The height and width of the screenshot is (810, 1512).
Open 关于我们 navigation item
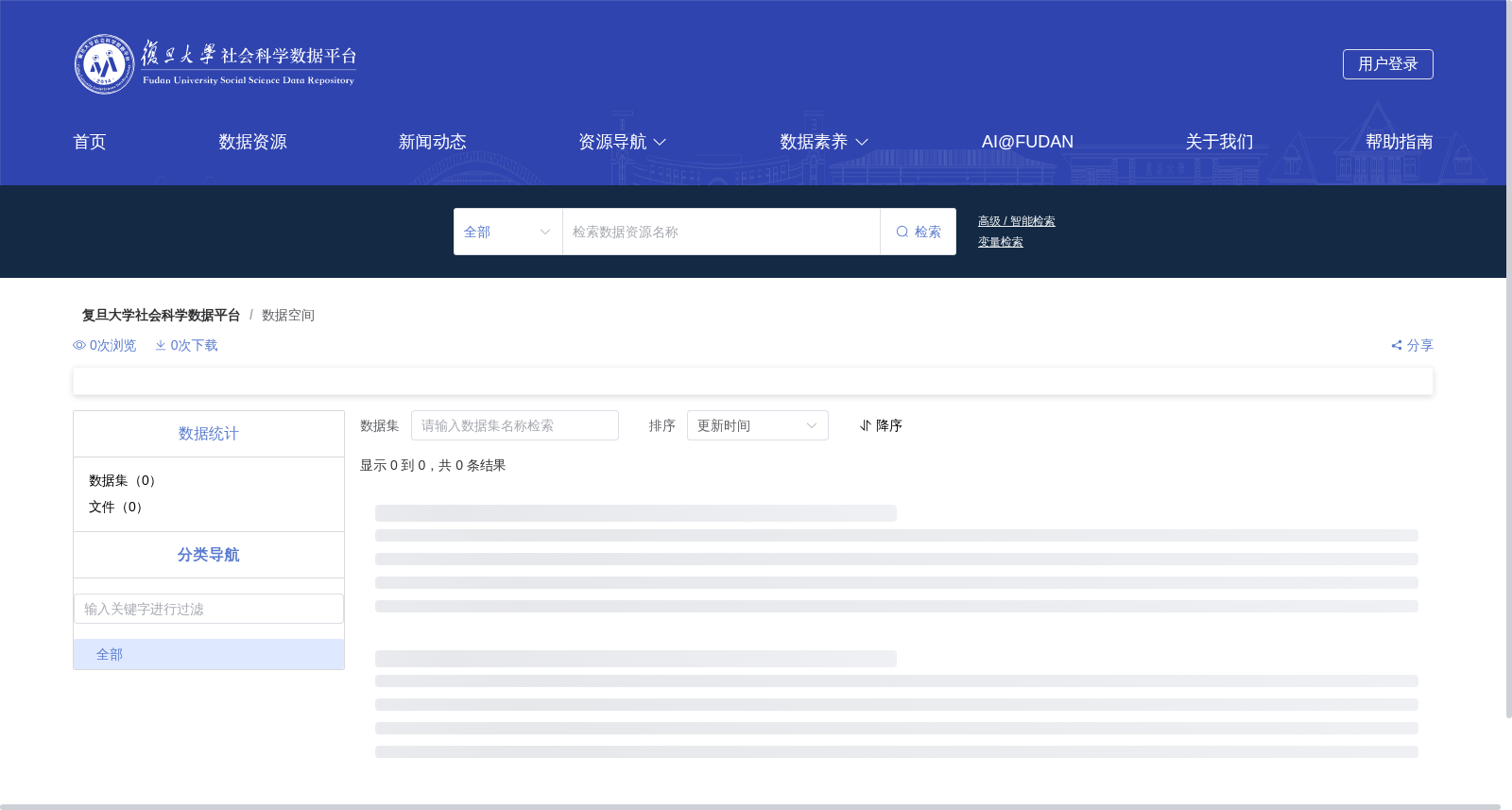pos(1220,142)
